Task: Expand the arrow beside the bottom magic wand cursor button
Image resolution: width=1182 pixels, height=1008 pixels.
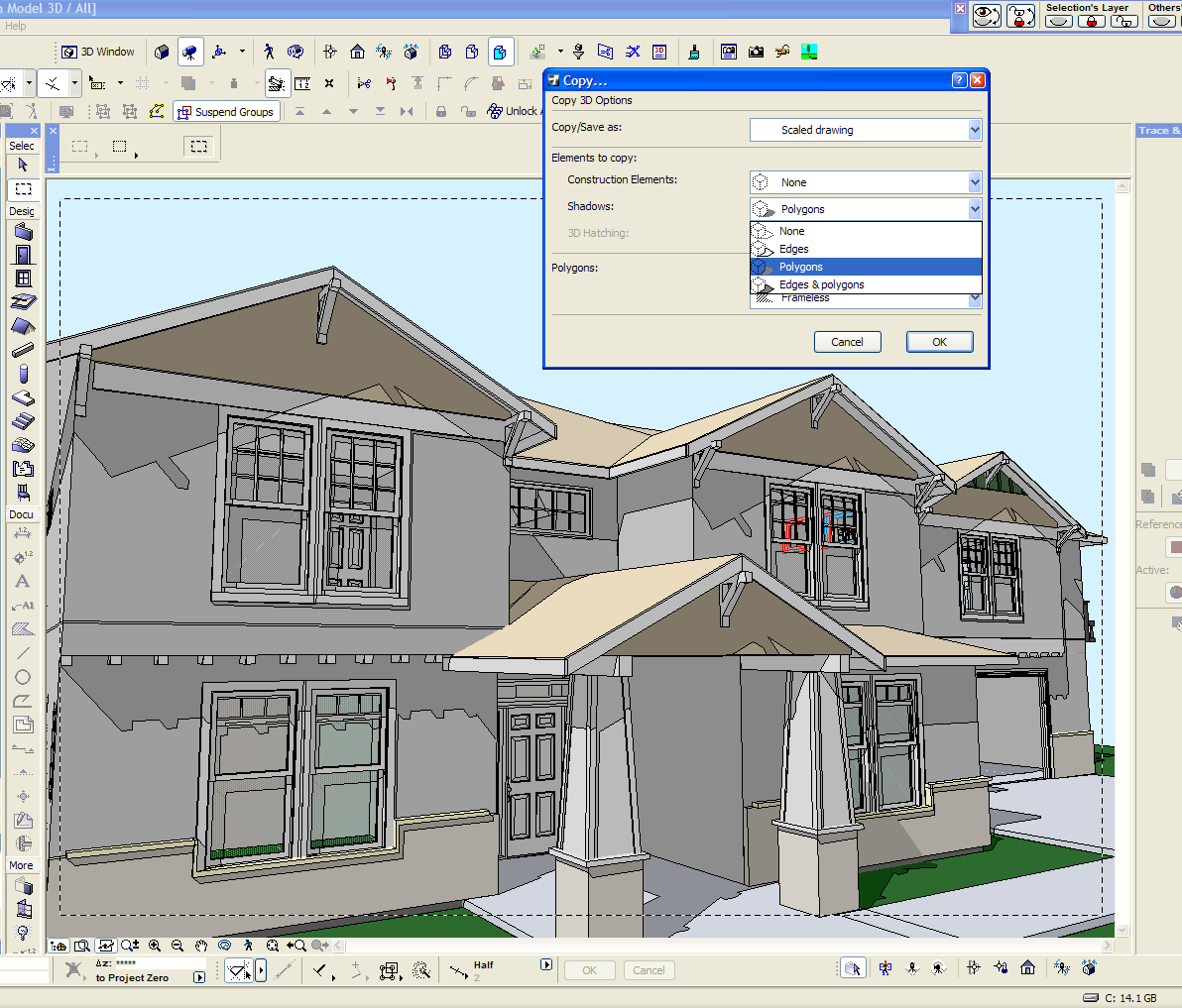Action: (x=261, y=970)
